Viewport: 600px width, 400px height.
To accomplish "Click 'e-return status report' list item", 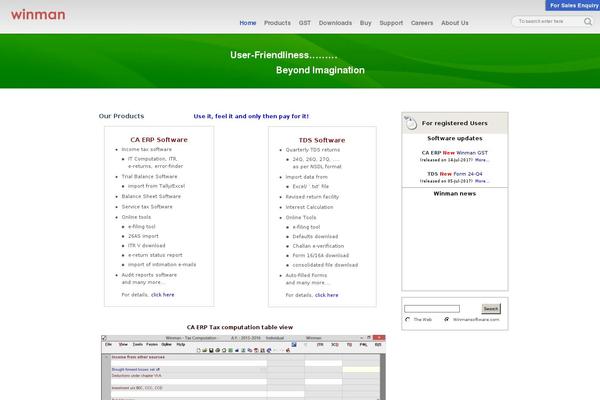I will tap(155, 255).
